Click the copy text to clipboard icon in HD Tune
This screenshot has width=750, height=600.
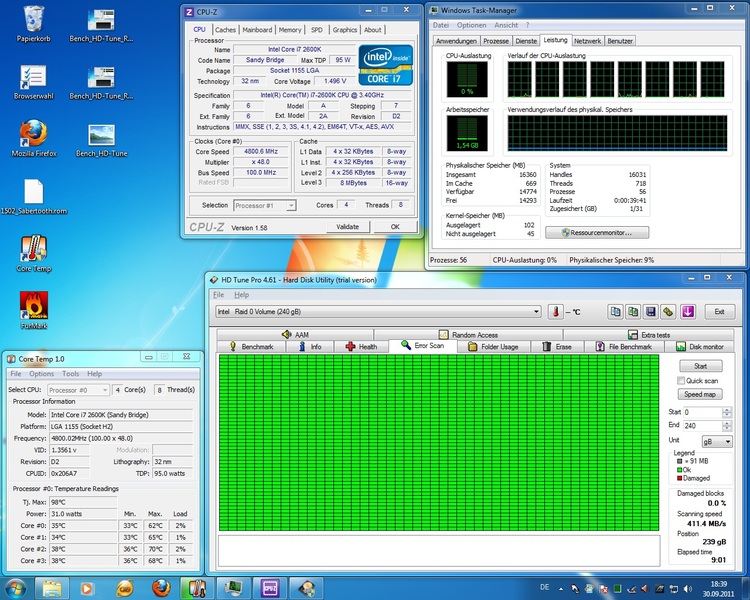click(616, 312)
